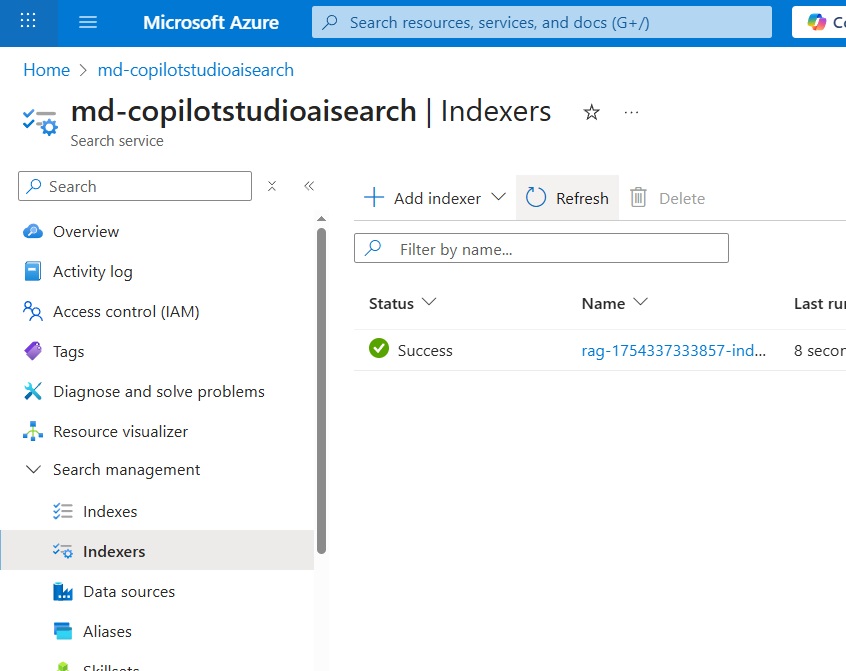This screenshot has width=846, height=671.
Task: Click the search service resource icon
Action: (x=40, y=122)
